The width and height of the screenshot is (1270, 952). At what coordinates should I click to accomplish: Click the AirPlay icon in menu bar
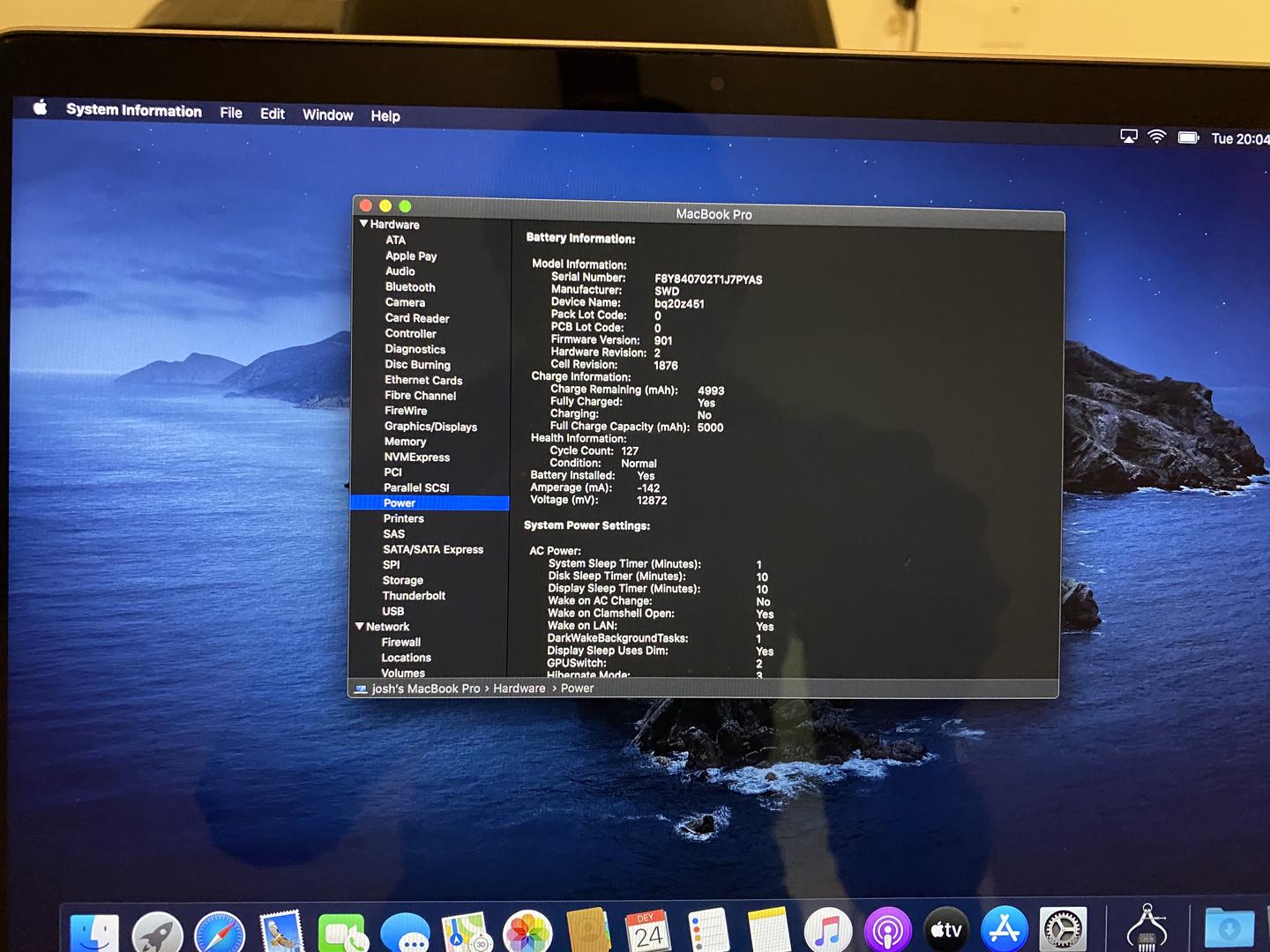click(1128, 136)
